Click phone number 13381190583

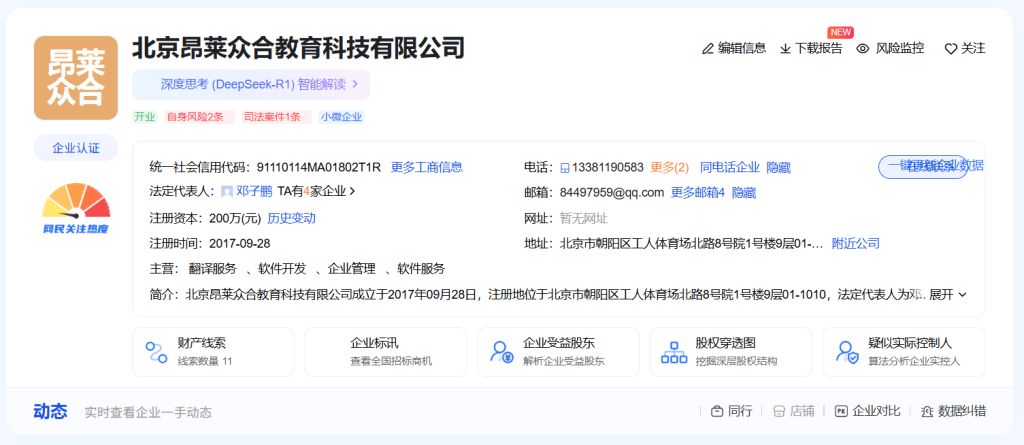coord(608,167)
